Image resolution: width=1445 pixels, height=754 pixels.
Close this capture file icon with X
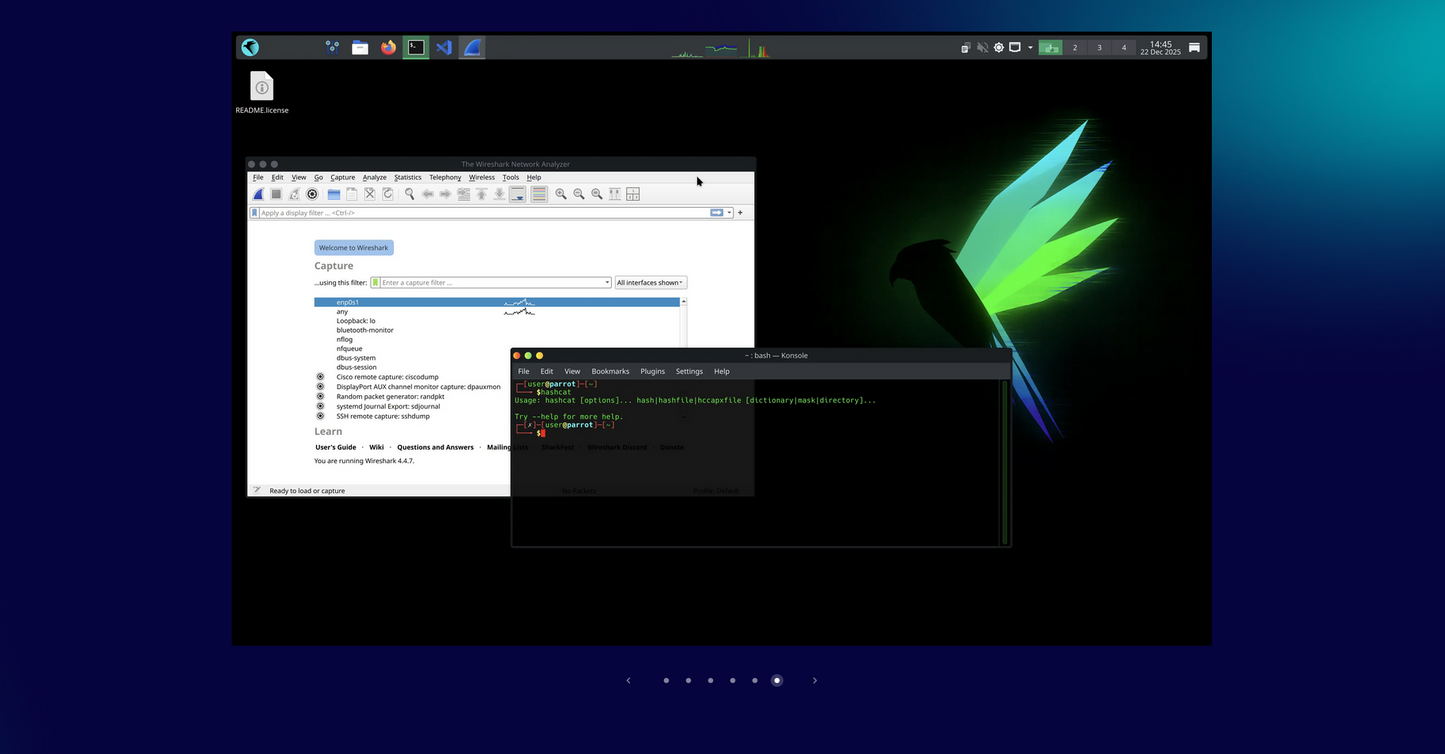370,194
